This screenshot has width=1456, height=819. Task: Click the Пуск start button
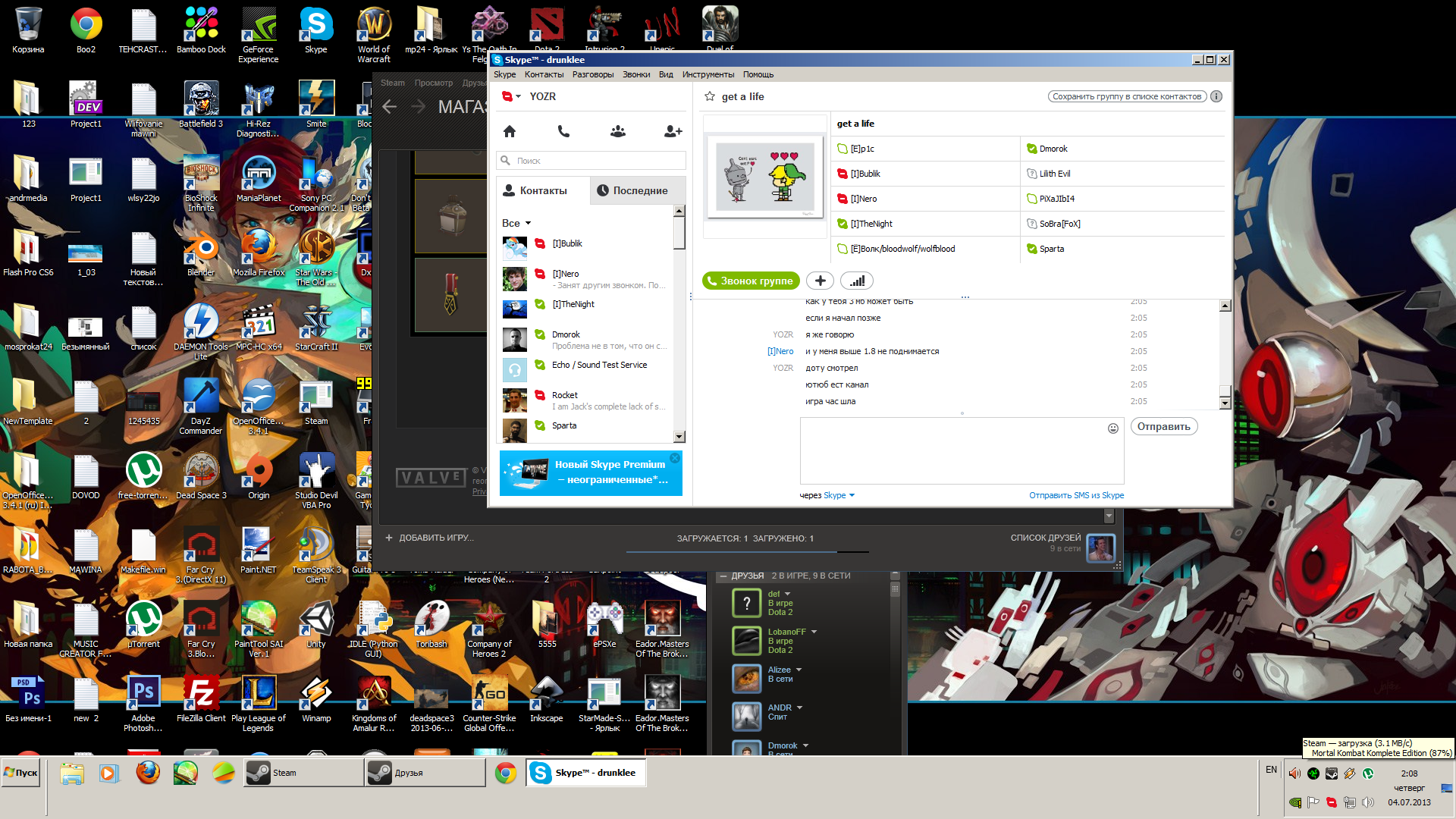21,773
